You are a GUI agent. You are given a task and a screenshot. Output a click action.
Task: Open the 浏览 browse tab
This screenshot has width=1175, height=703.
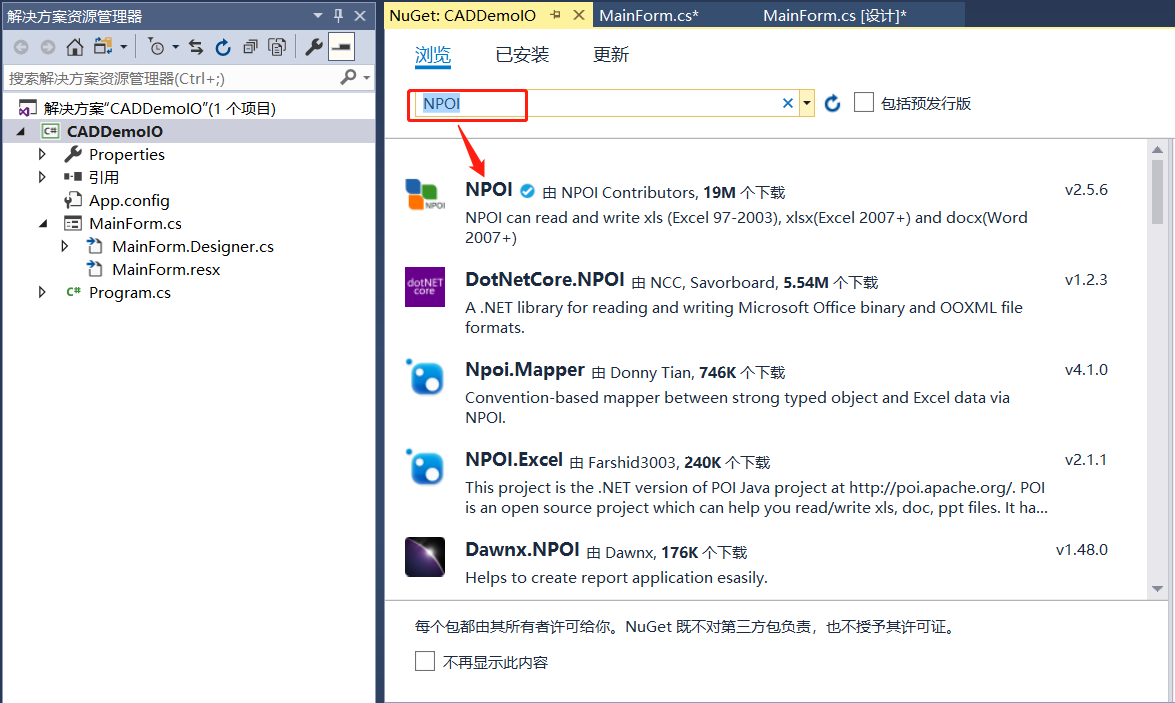coord(433,55)
